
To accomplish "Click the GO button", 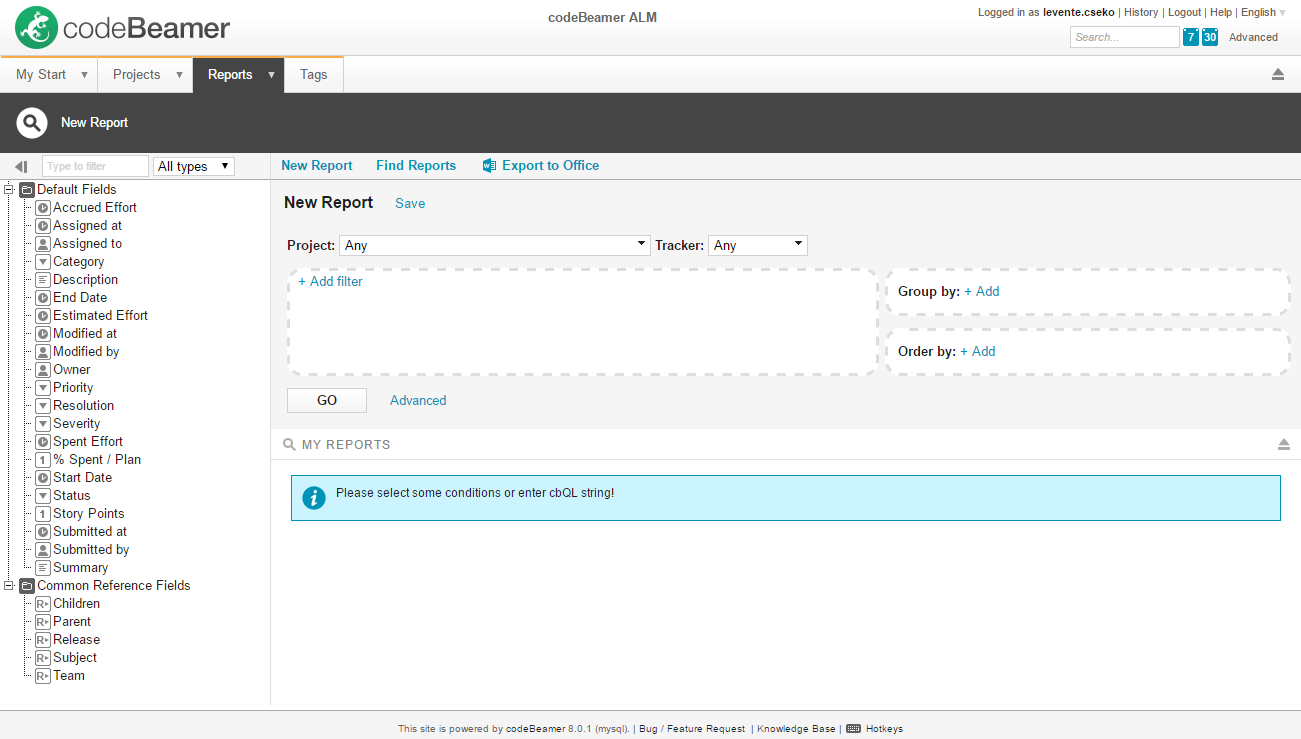I will 327,400.
